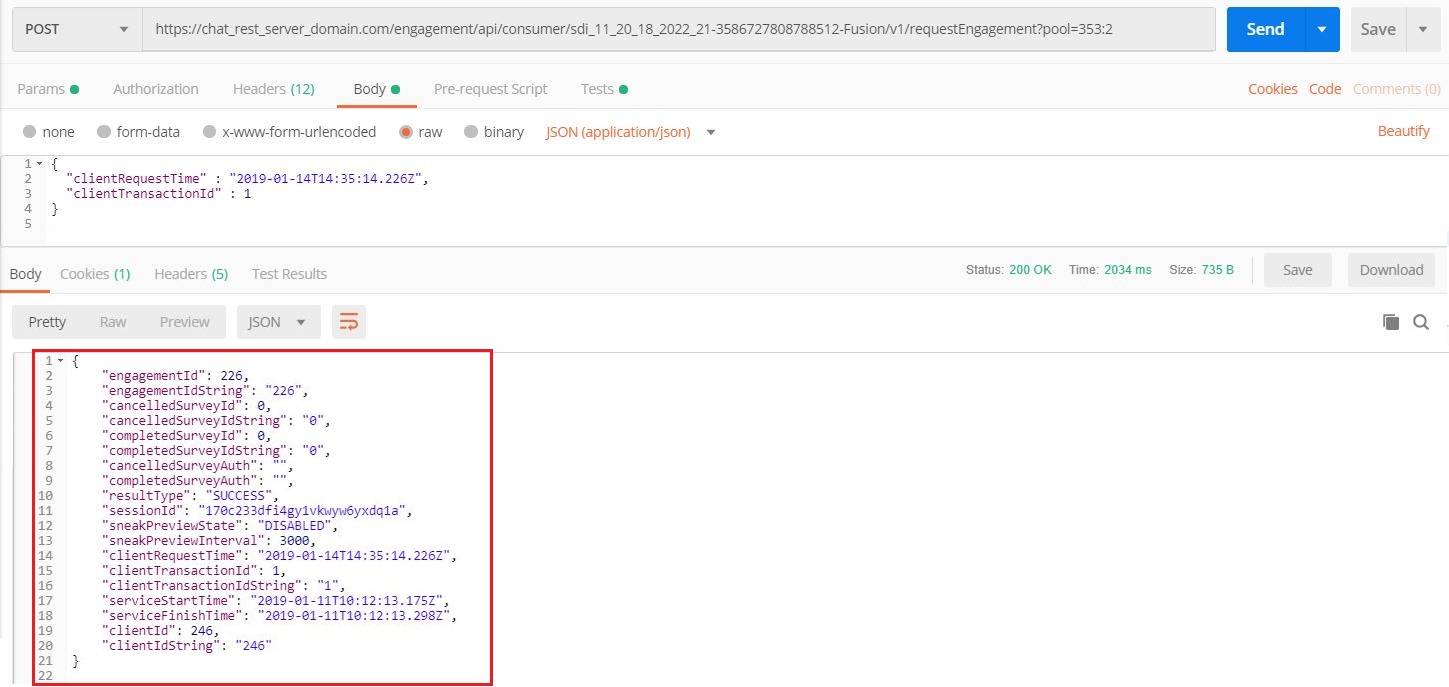This screenshot has width=1449, height=687.
Task: Copy the response to clipboard icon
Action: click(1390, 322)
